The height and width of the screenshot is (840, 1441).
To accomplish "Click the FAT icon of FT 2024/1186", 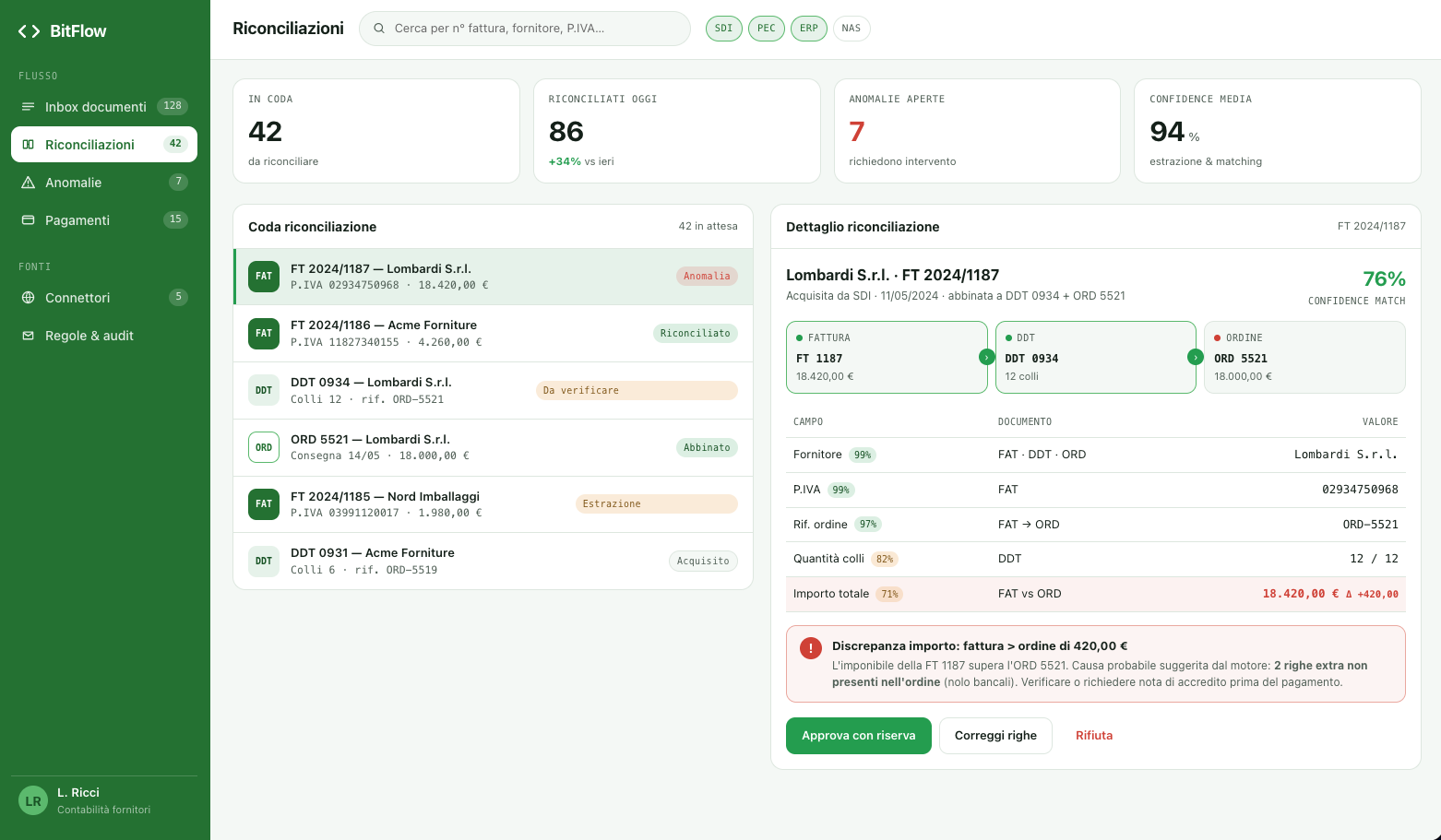I will [264, 334].
